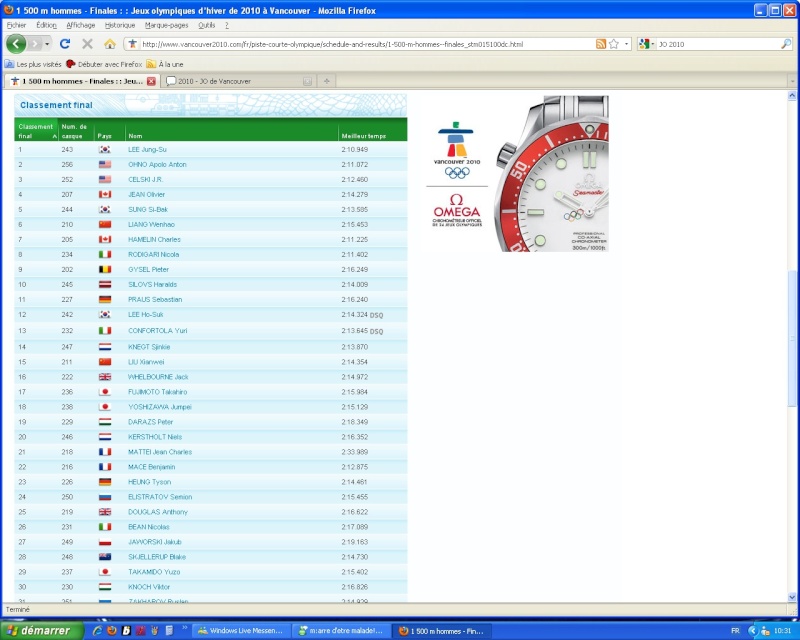
Task: Click the Internet Explorer quick launch icon
Action: coord(97,631)
